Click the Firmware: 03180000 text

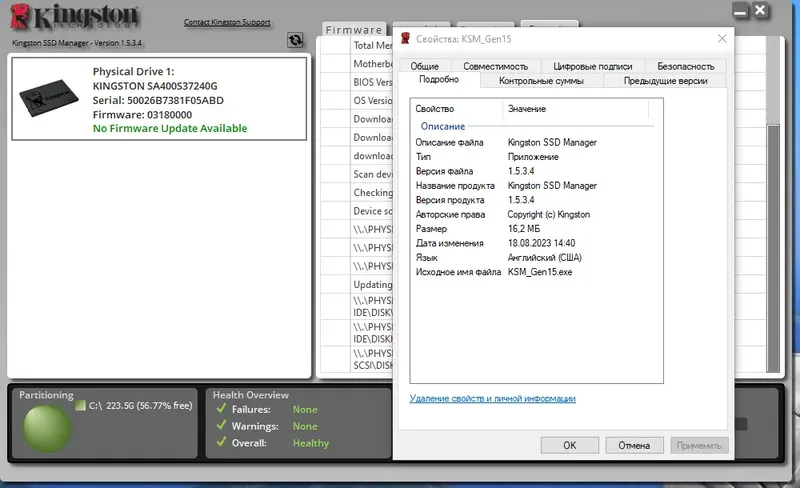click(142, 114)
